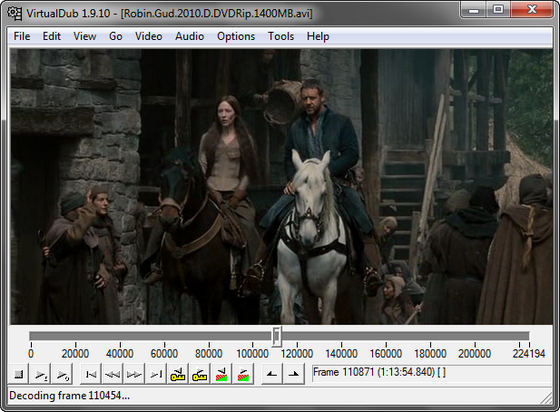Screen dimensions: 560x412
Task: Click the Stop playback button
Action: tap(18, 374)
